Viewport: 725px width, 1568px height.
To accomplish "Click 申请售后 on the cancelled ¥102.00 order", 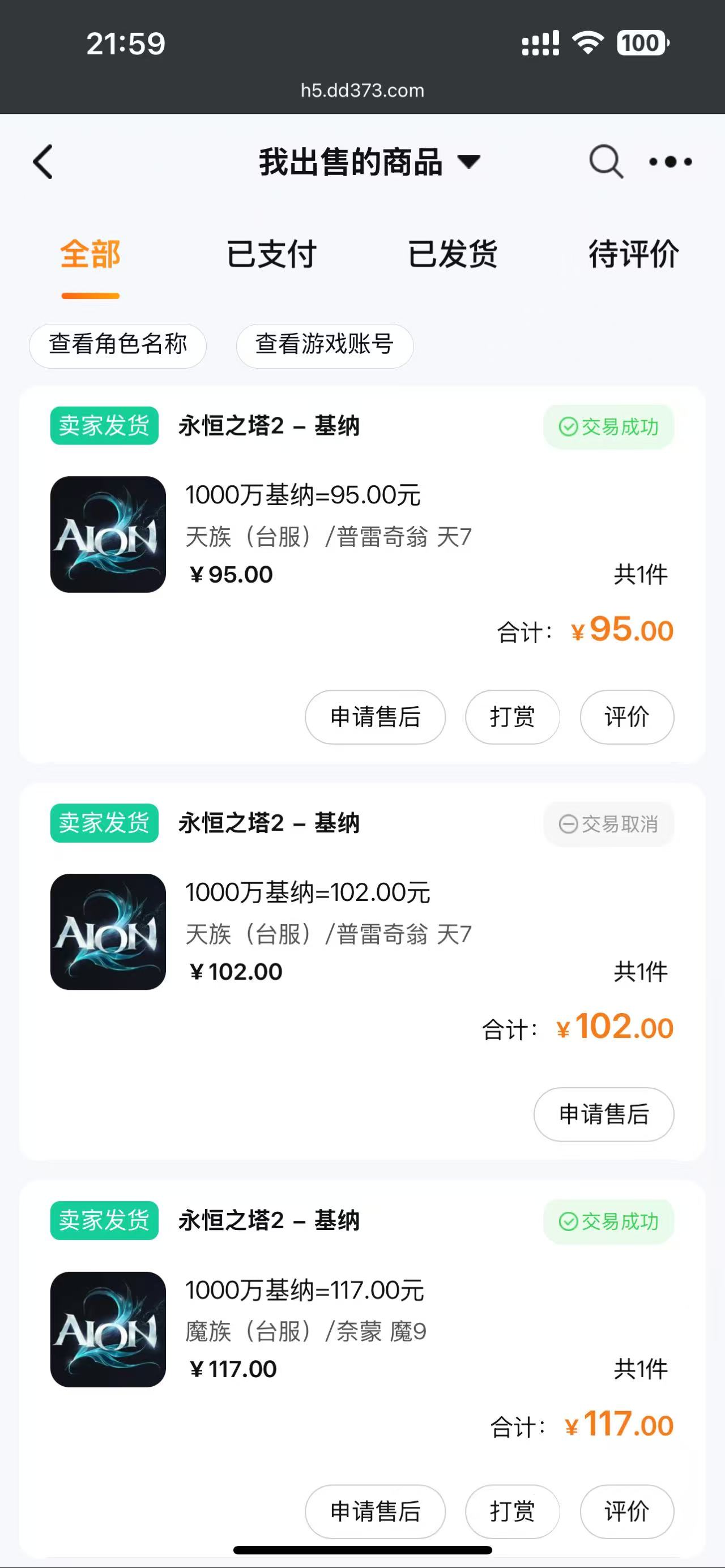I will tap(603, 1114).
